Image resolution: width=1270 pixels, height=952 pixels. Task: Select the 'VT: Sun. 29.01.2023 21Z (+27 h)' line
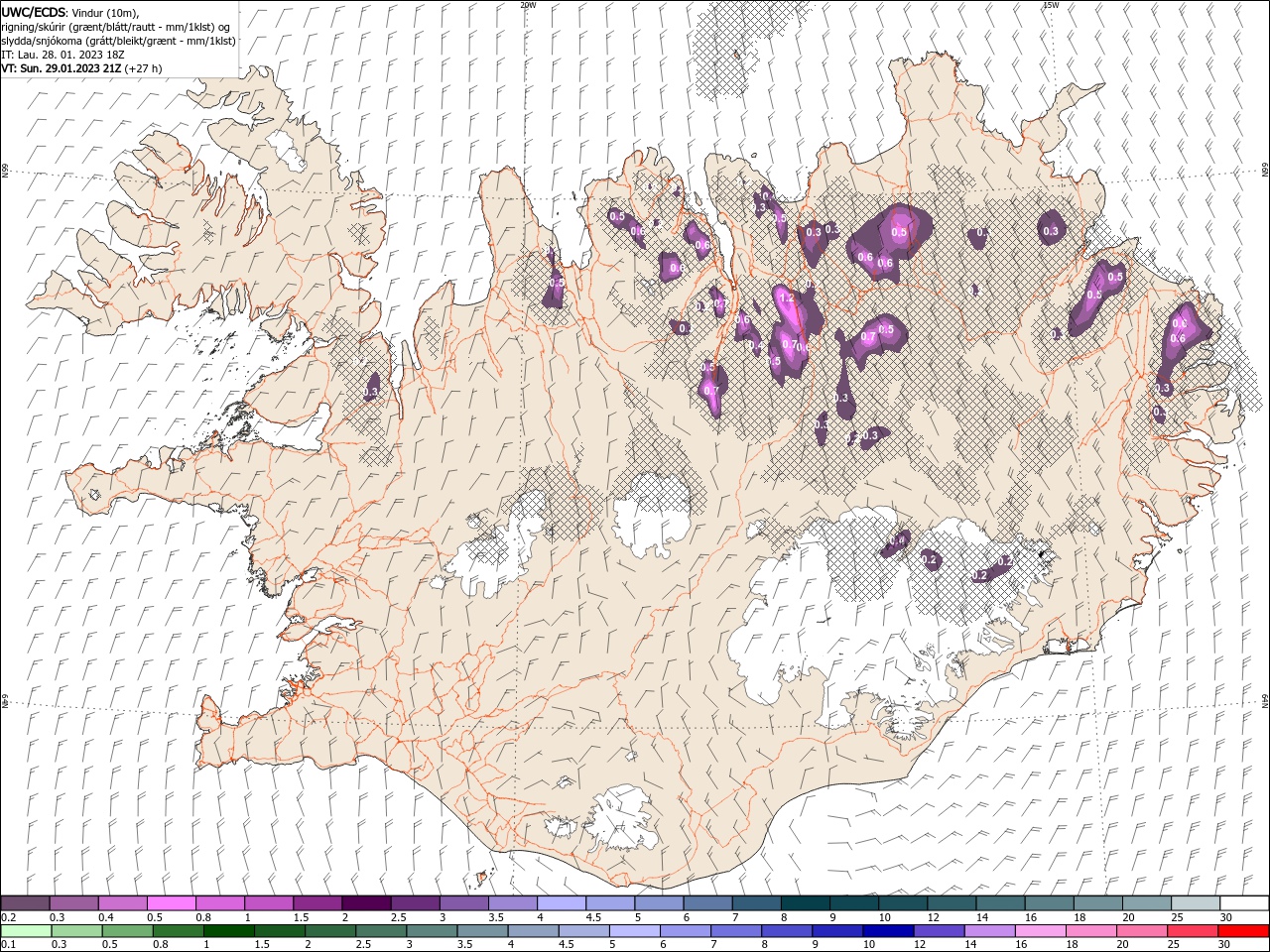point(81,68)
